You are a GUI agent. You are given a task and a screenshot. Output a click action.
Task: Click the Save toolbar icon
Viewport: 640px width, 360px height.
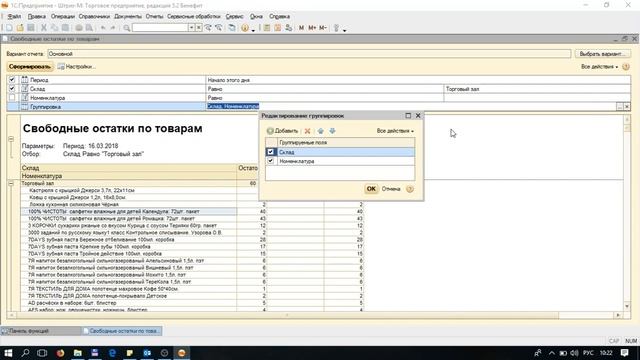[31, 28]
